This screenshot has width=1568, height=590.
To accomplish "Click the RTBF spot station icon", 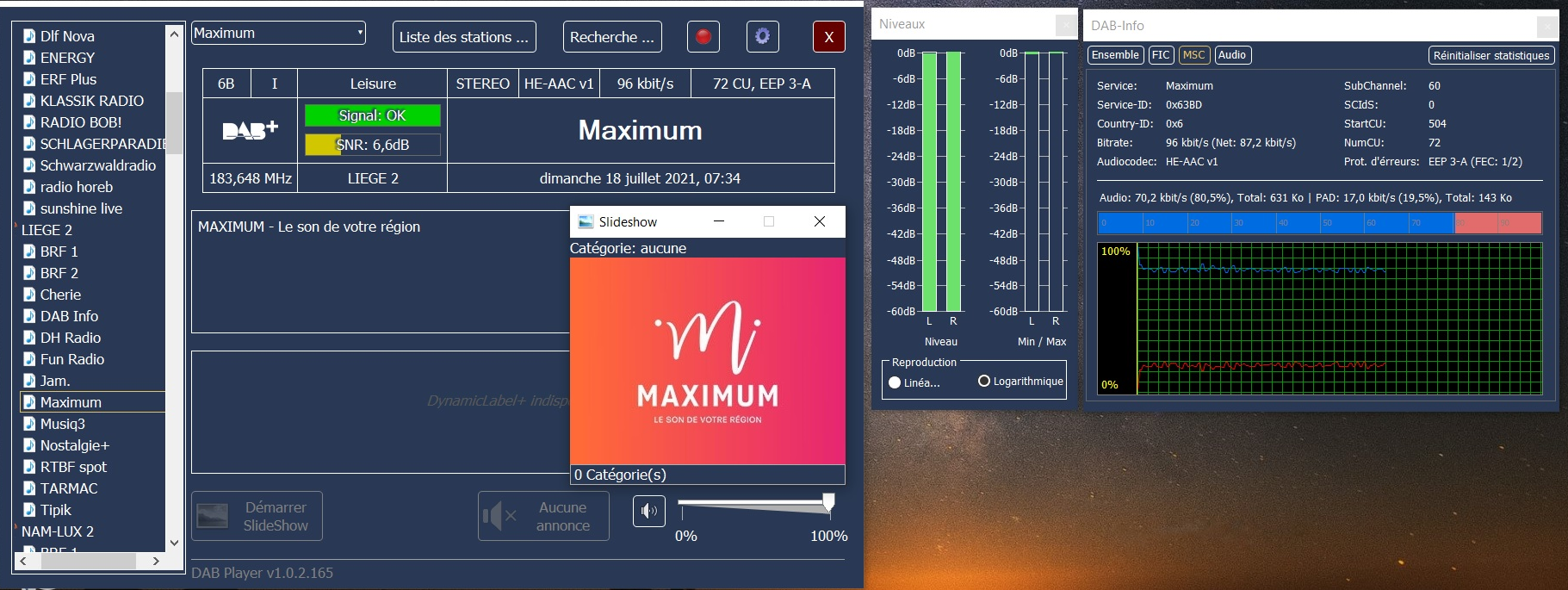I will [28, 467].
